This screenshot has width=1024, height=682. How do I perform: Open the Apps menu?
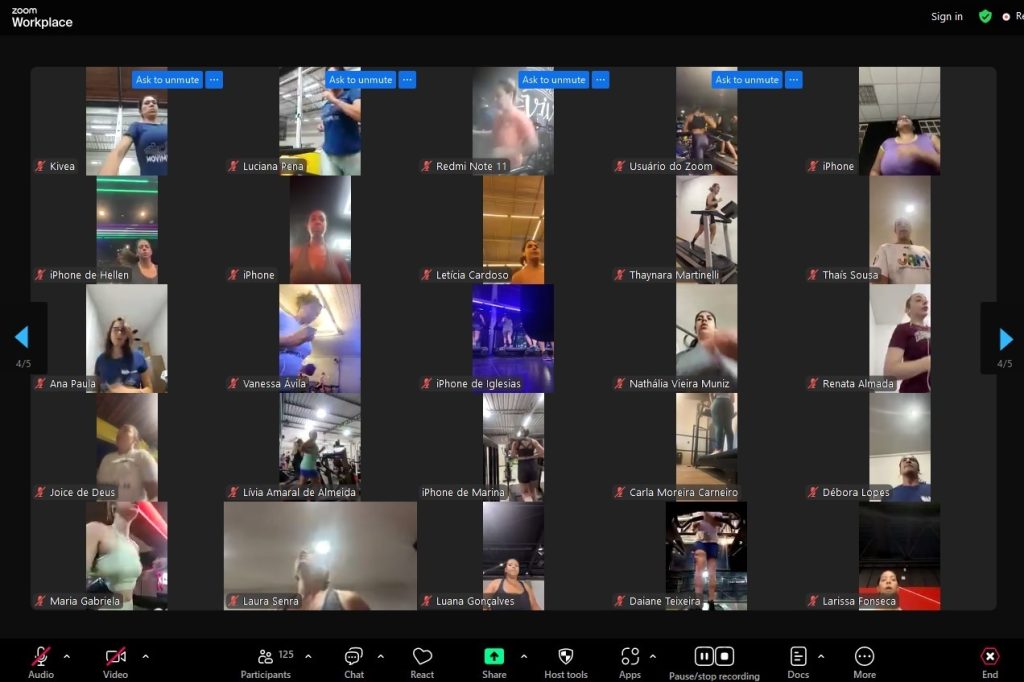(630, 658)
